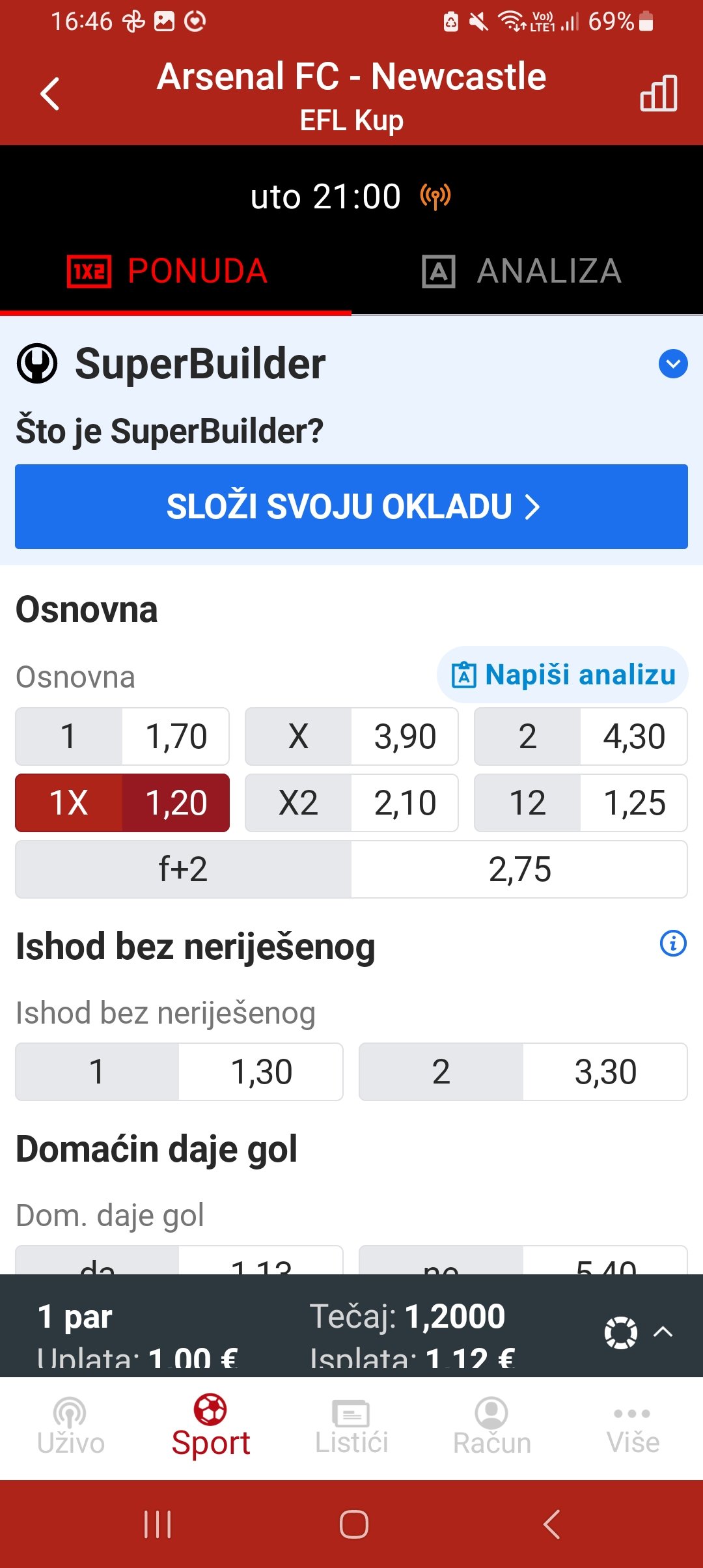Open the Više more menu

(x=633, y=1426)
